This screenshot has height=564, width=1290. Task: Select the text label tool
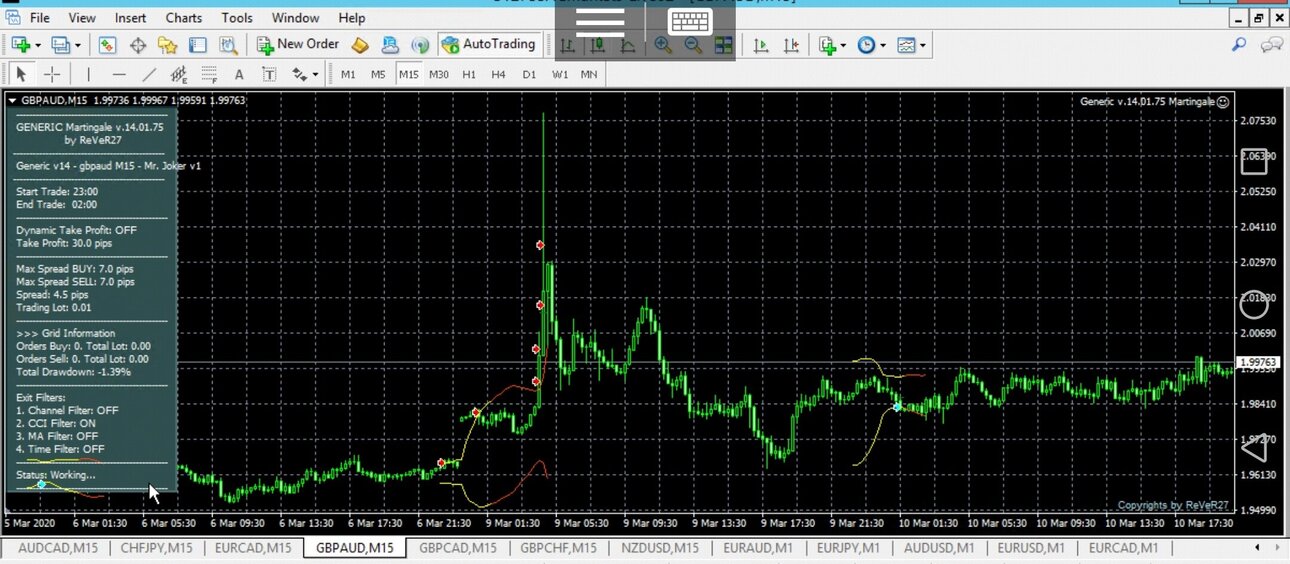[x=269, y=74]
